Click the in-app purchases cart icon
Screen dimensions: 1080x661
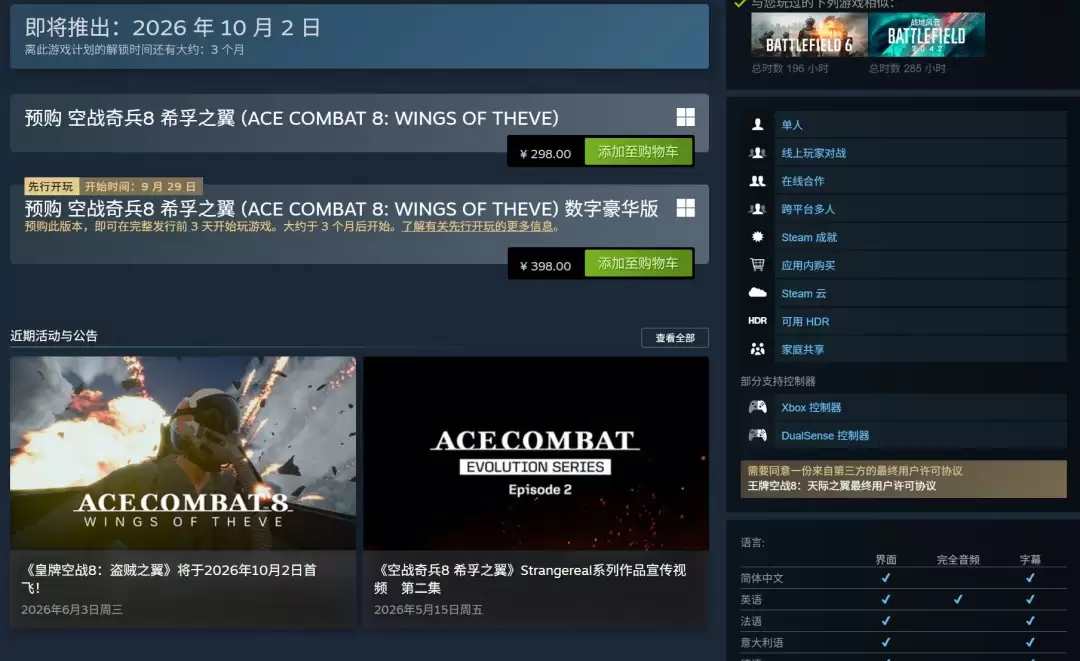[758, 264]
